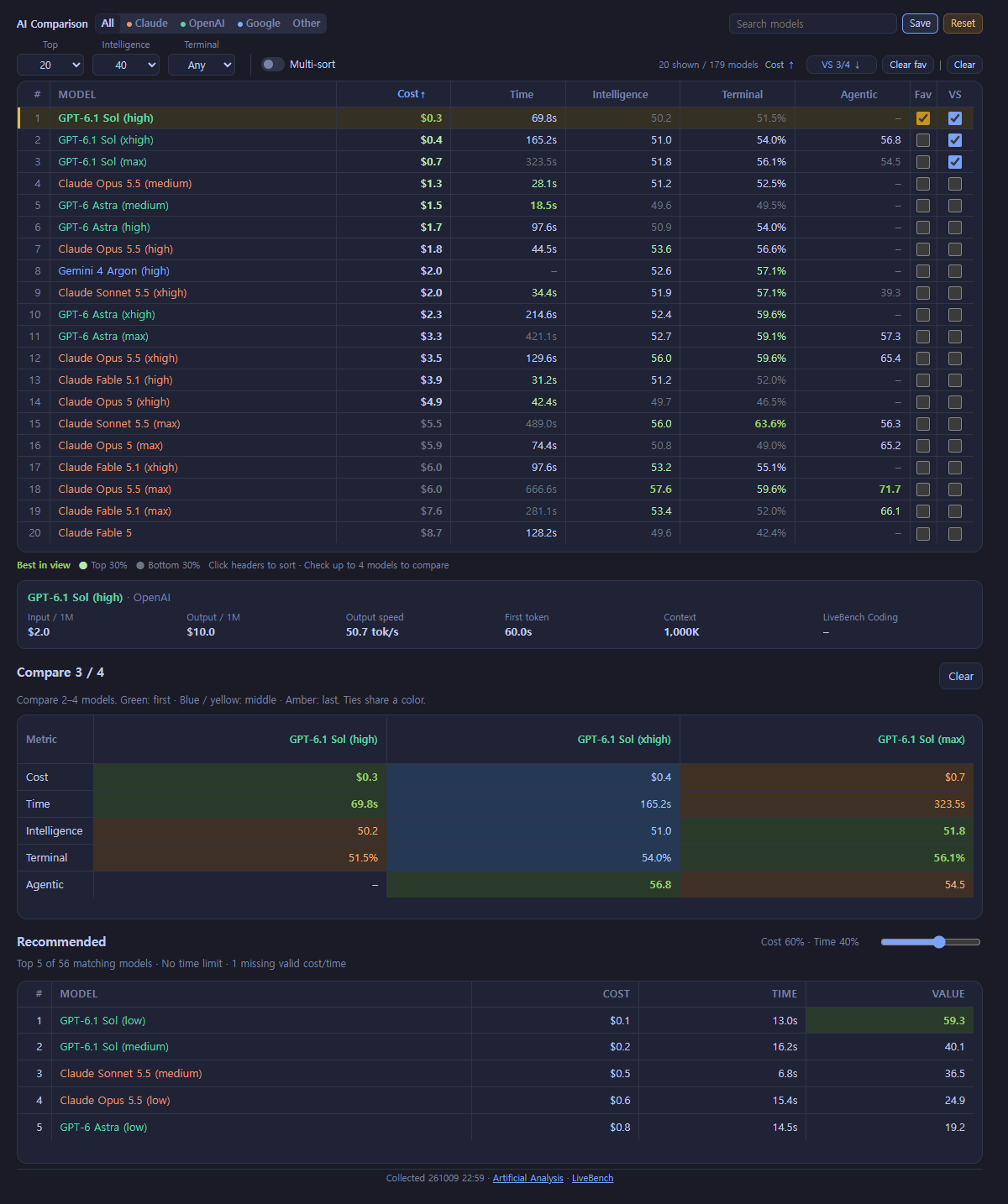Expand the Intelligence threshold dropdown
Image resolution: width=1008 pixels, height=1204 pixels.
(126, 65)
